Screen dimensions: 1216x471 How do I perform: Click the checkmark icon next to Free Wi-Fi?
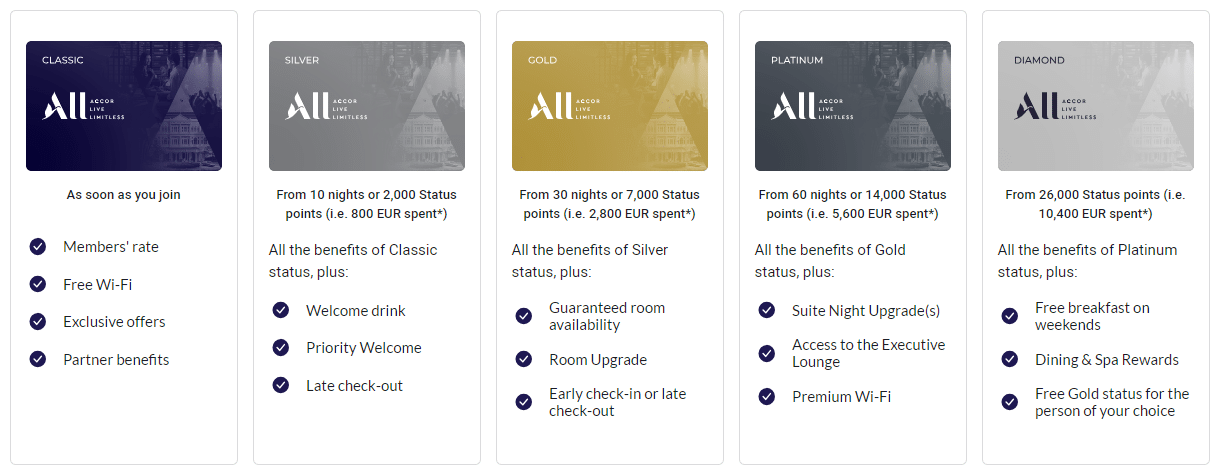[38, 284]
